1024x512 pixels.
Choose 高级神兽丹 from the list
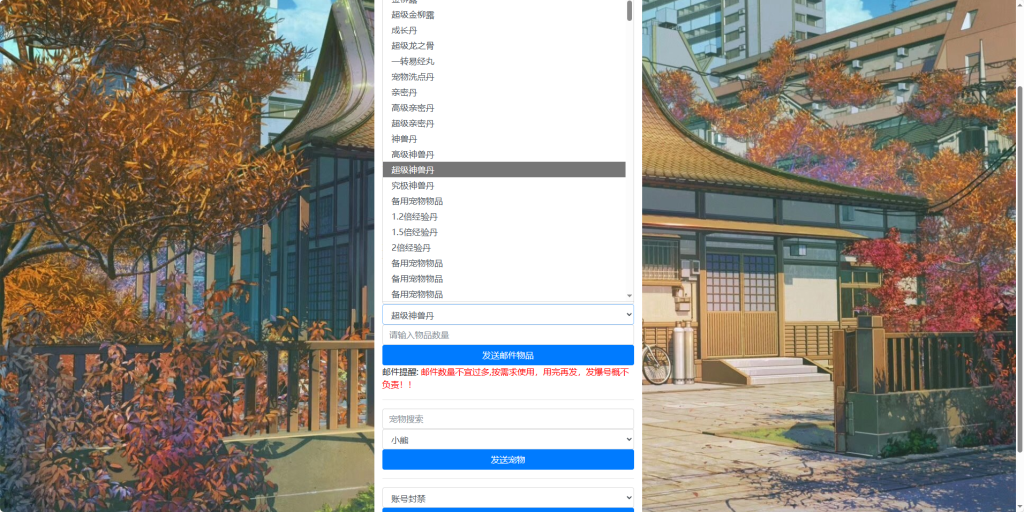point(504,155)
